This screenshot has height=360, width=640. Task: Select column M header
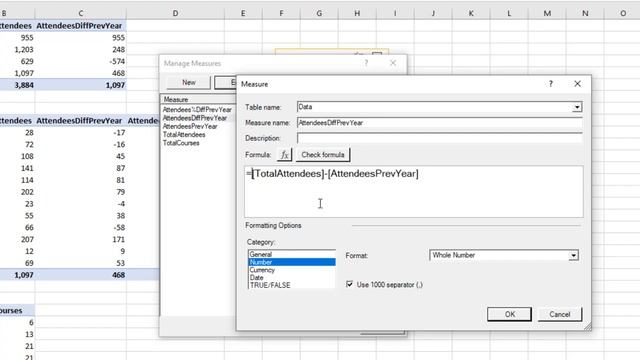(547, 13)
